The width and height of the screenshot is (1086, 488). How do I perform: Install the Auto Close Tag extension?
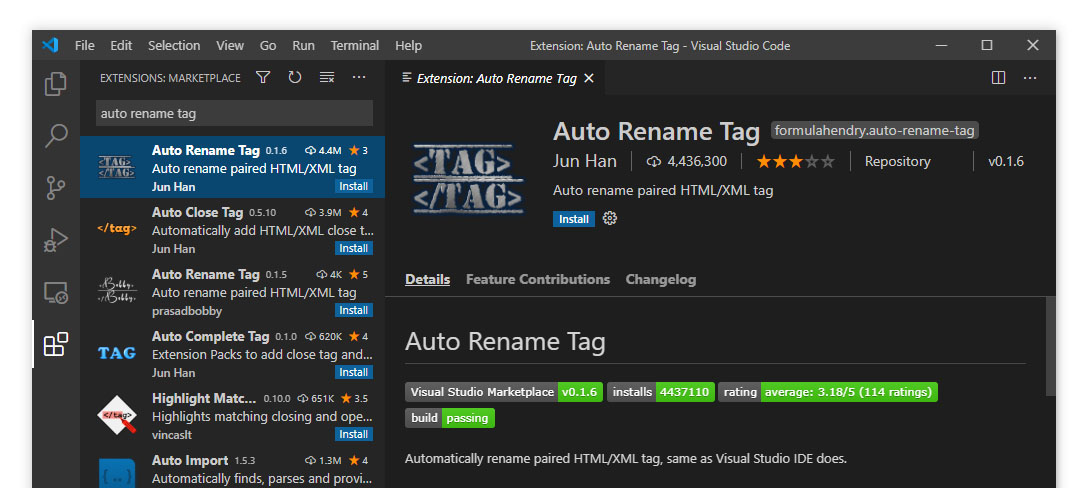[x=354, y=248]
